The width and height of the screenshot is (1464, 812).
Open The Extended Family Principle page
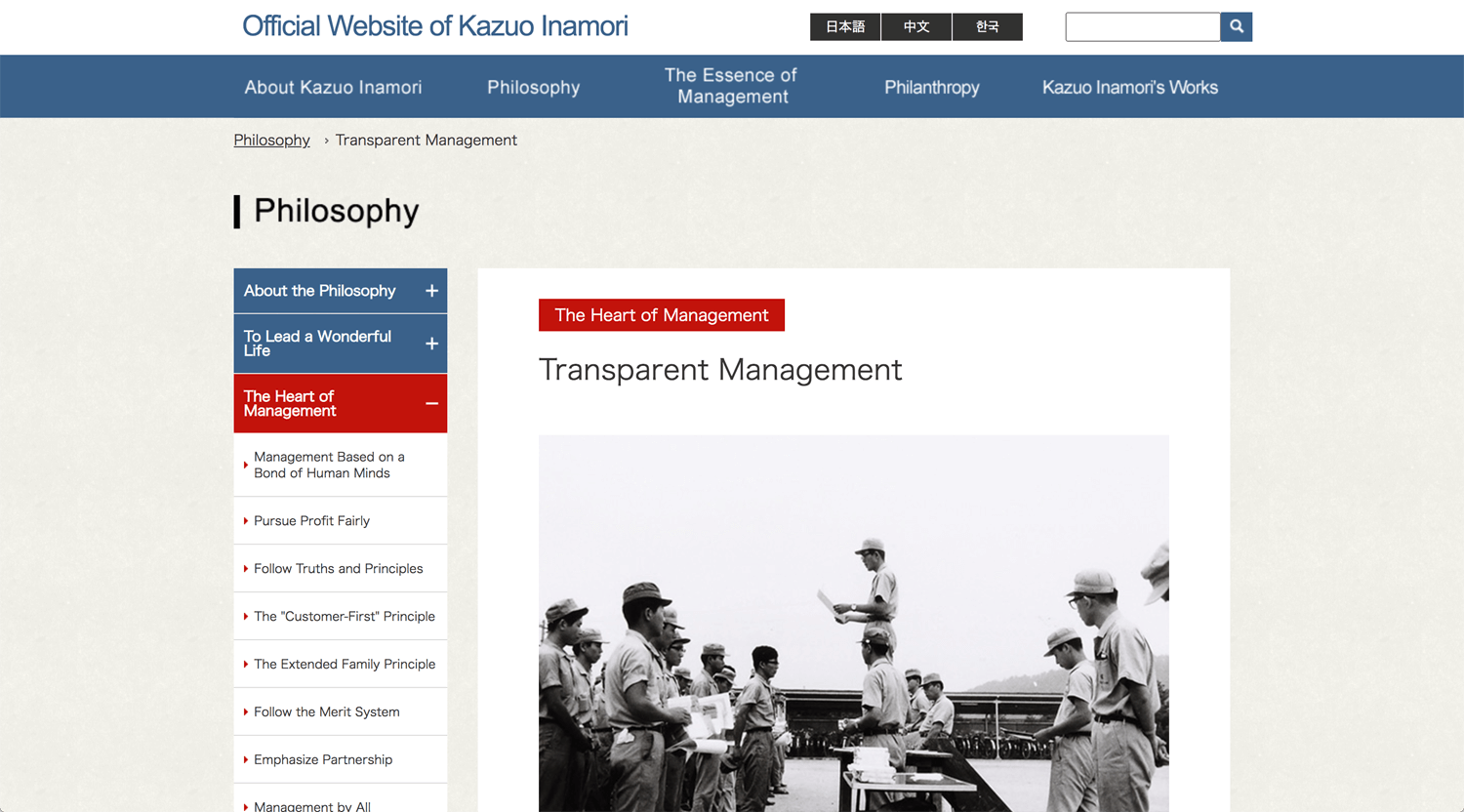(x=341, y=664)
